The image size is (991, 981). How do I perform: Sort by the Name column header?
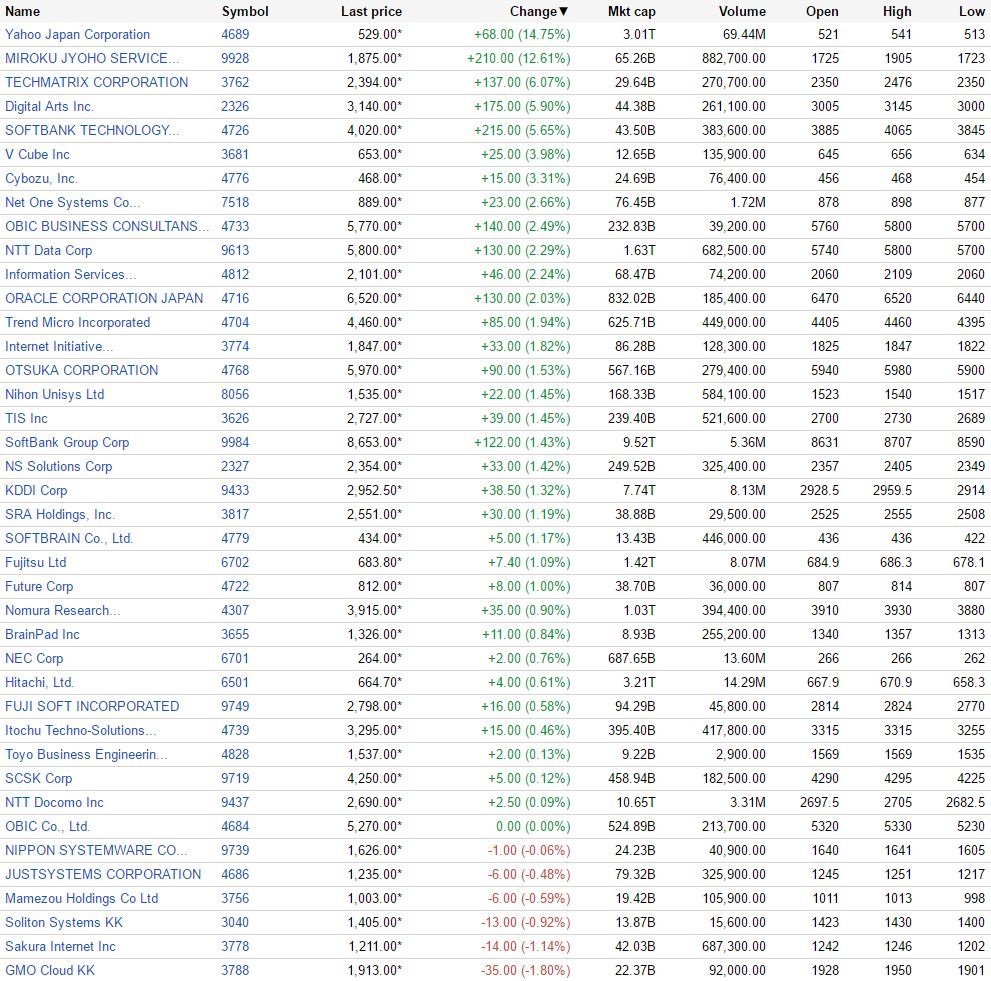[22, 11]
